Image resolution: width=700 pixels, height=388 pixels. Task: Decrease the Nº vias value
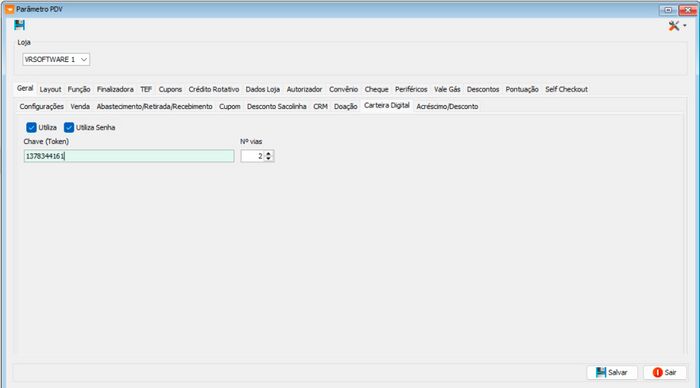(x=268, y=159)
